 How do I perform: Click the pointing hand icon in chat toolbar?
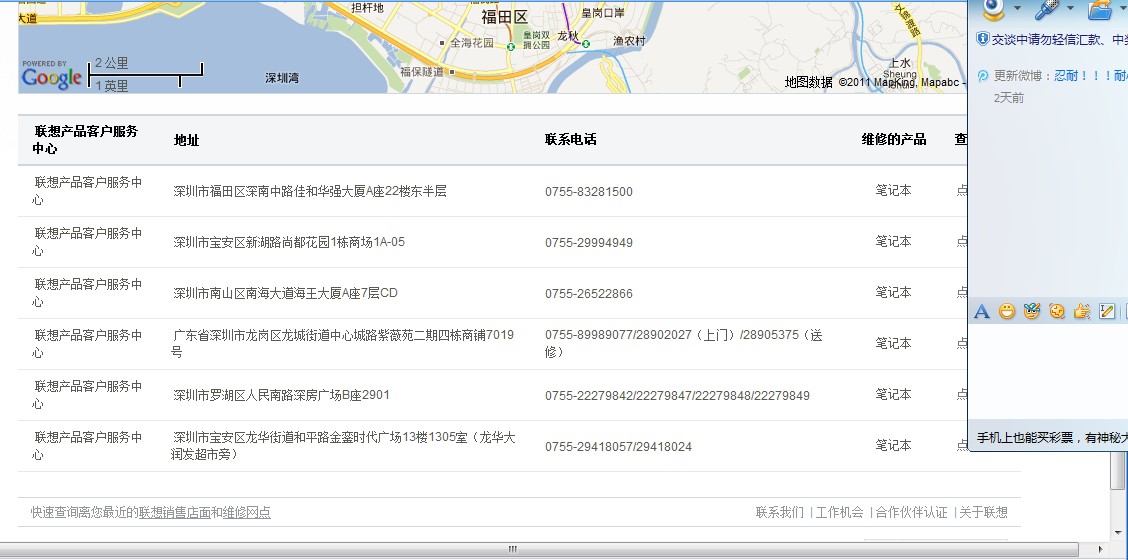point(1082,312)
